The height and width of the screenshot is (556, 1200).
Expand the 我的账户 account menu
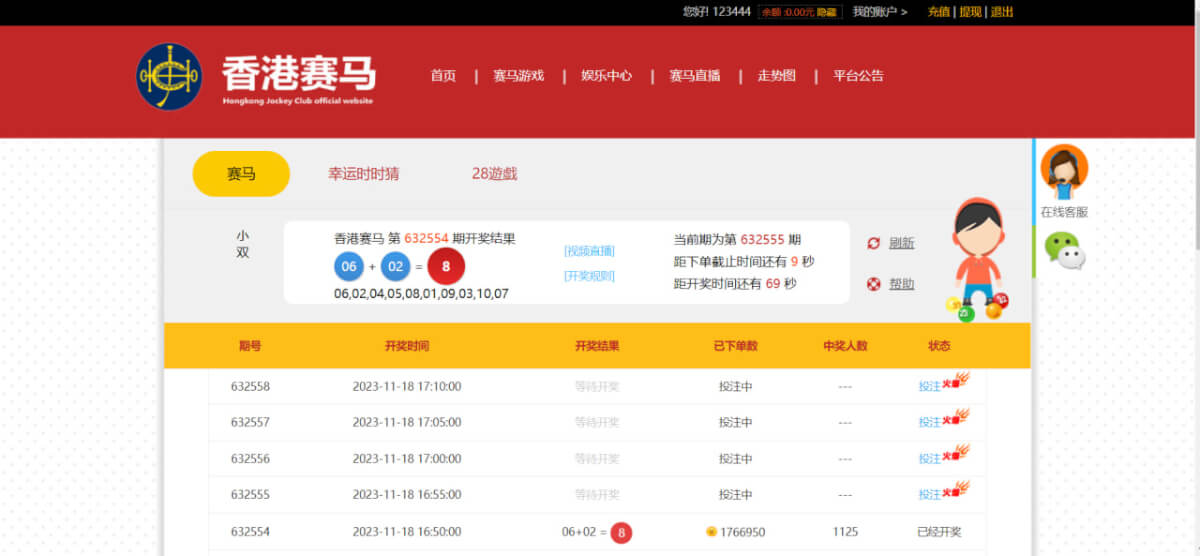point(879,12)
